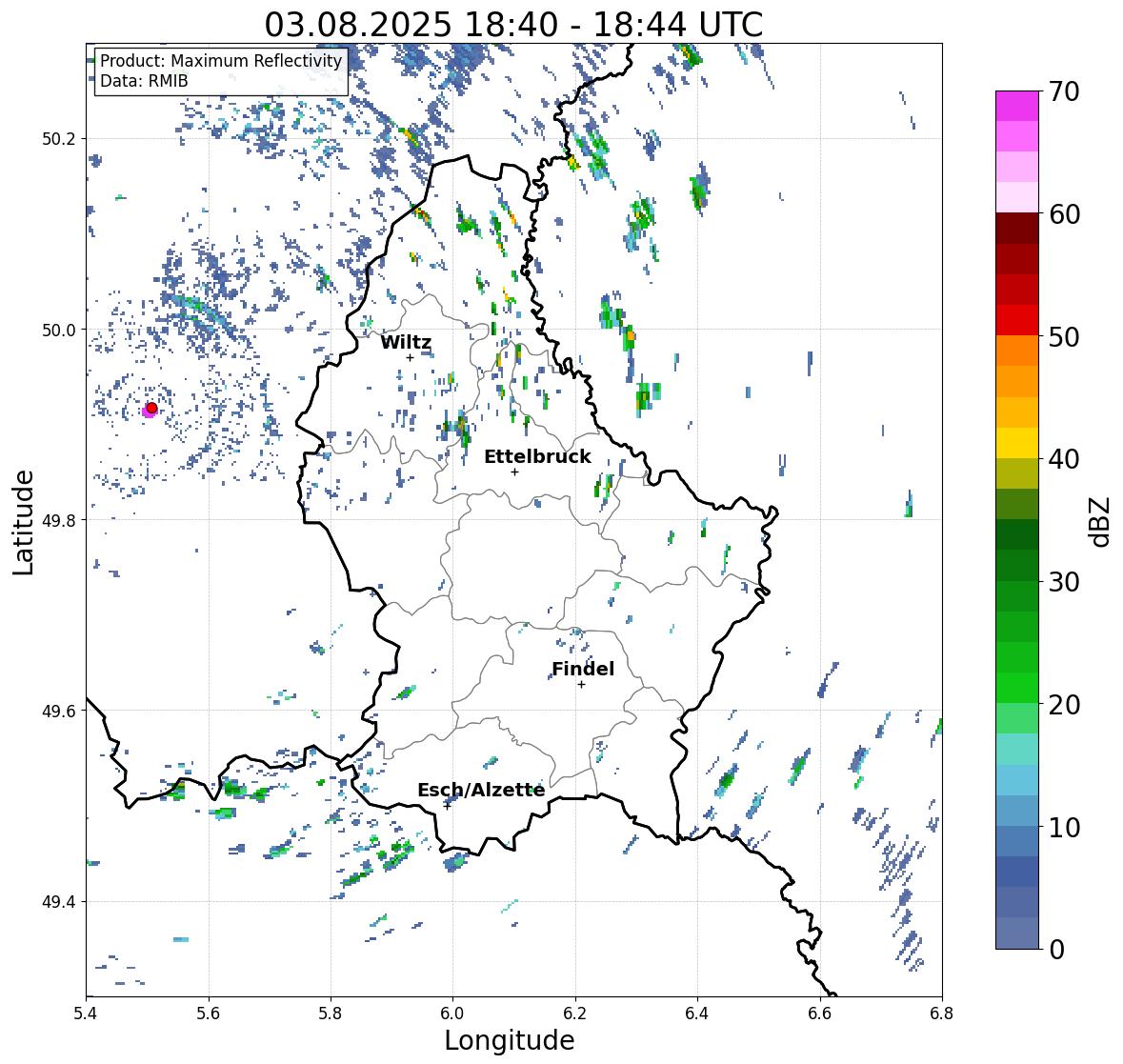Click the yellow 40 dBZ colorbar segment
The width and height of the screenshot is (1123, 1064).
pyautogui.click(x=1017, y=443)
